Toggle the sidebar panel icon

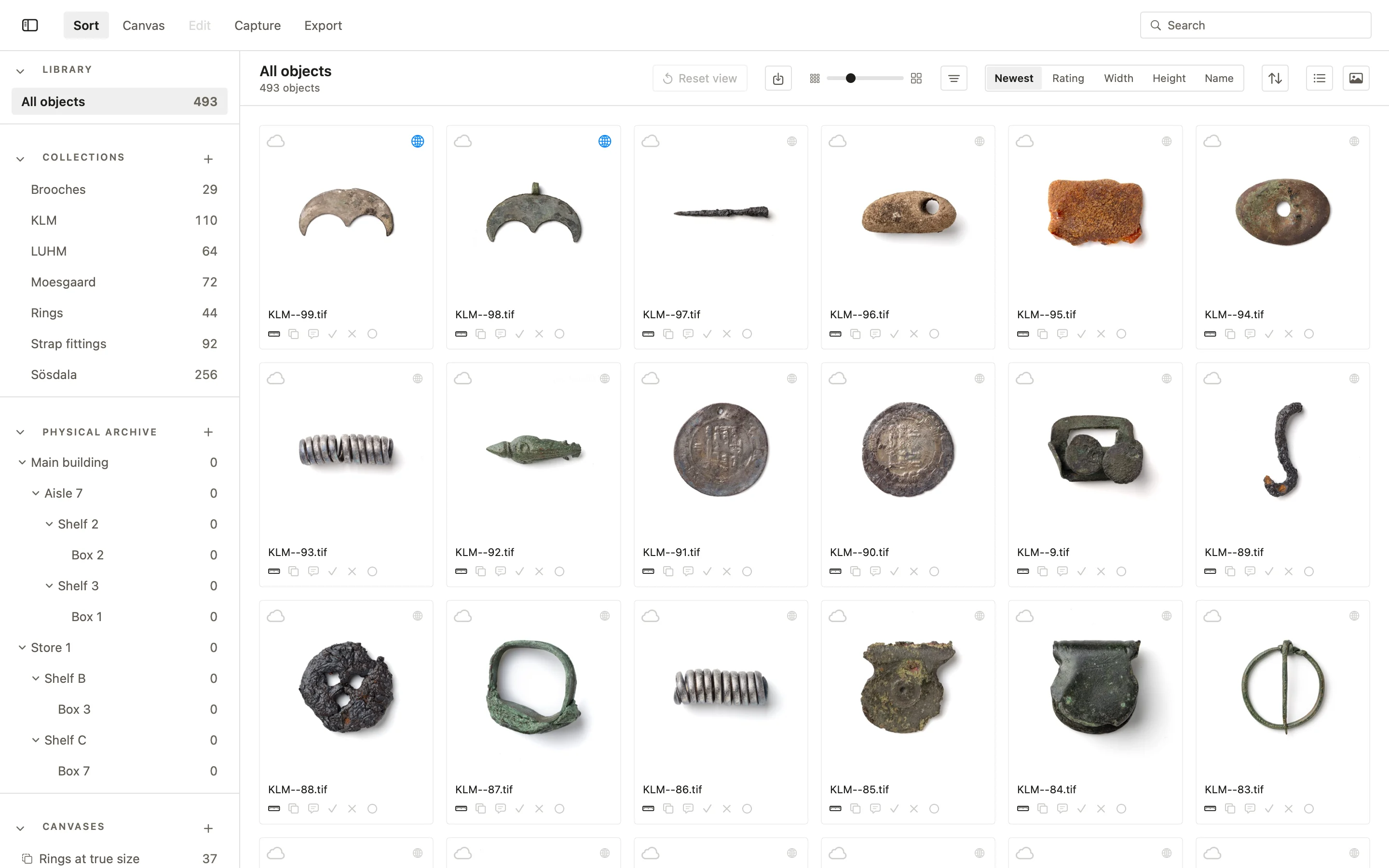click(x=30, y=25)
